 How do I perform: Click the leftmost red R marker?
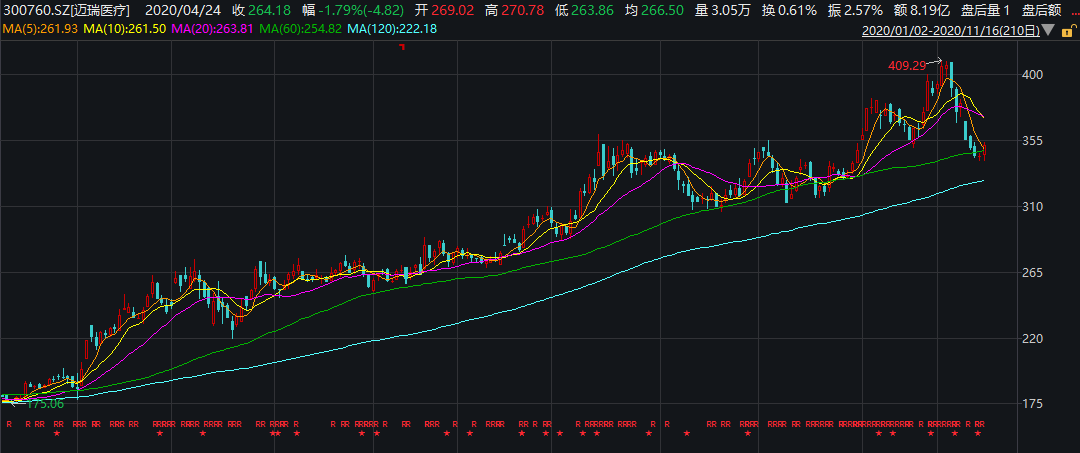click(x=8, y=424)
